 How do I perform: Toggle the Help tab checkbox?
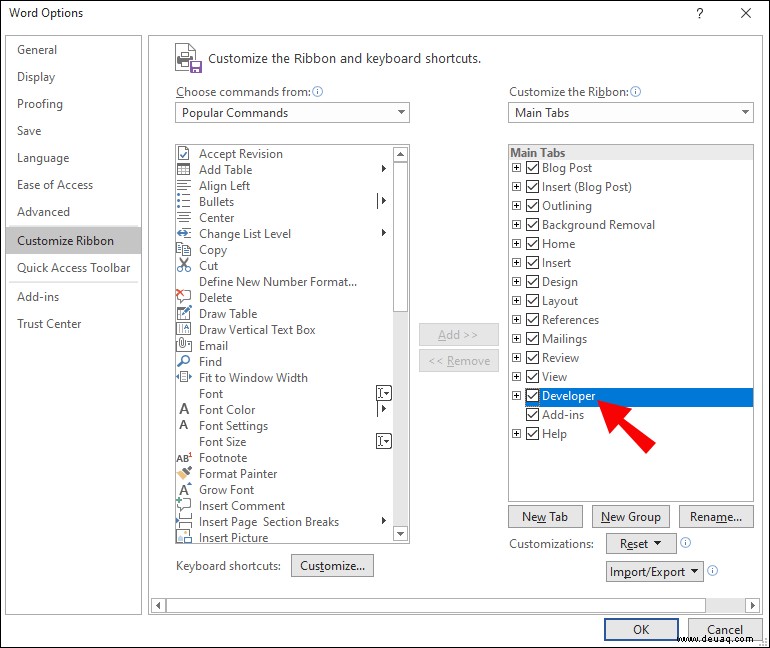(532, 434)
